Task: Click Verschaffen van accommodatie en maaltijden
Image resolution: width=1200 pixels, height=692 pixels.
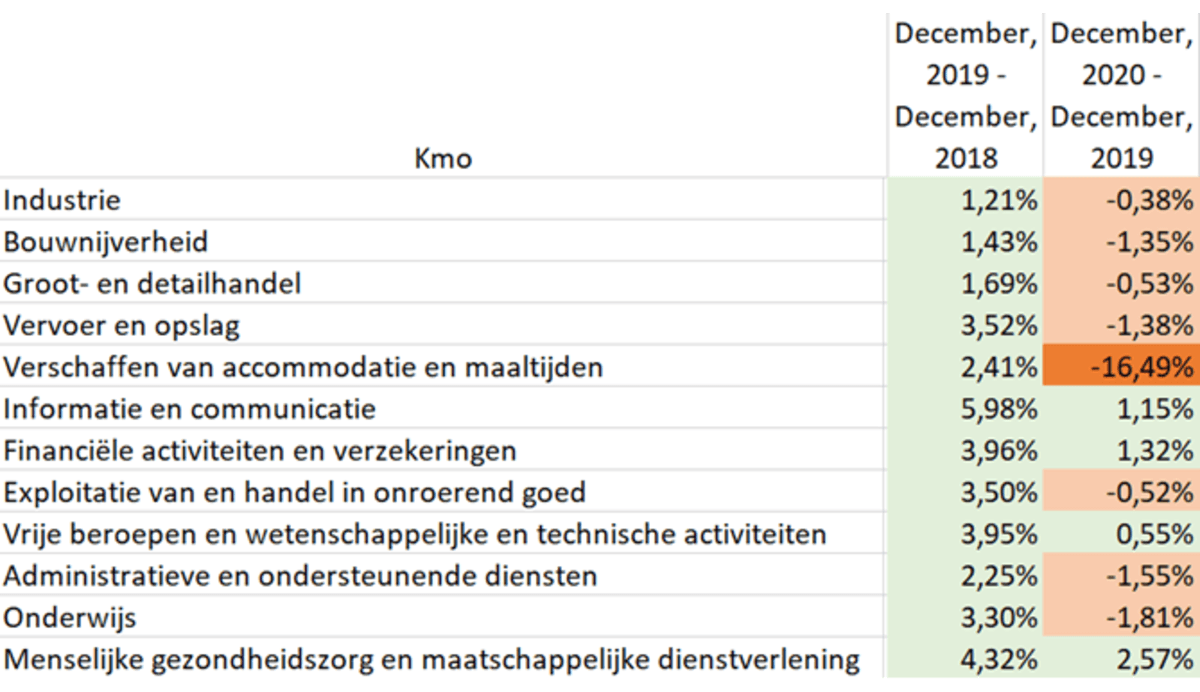Action: coord(303,367)
